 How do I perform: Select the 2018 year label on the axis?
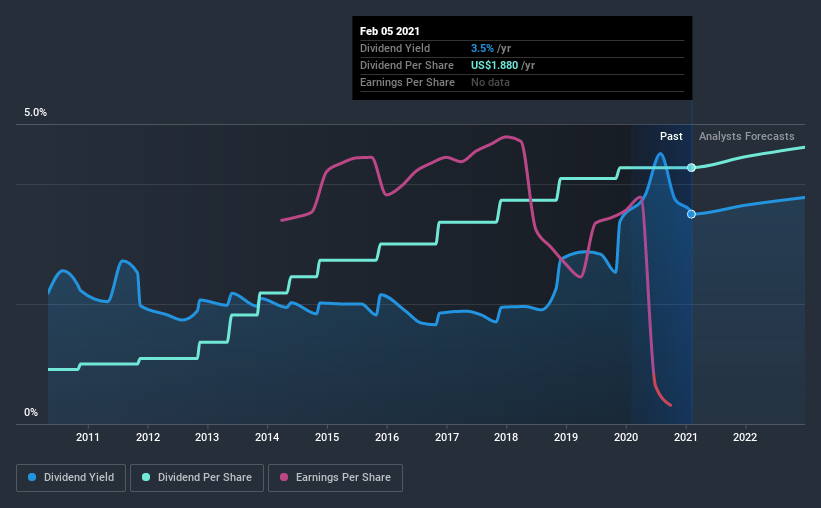(506, 437)
